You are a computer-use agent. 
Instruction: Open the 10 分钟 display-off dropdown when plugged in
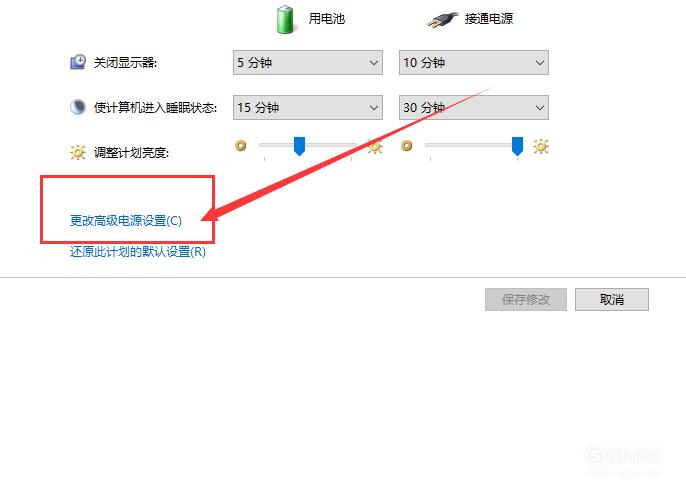pos(473,63)
